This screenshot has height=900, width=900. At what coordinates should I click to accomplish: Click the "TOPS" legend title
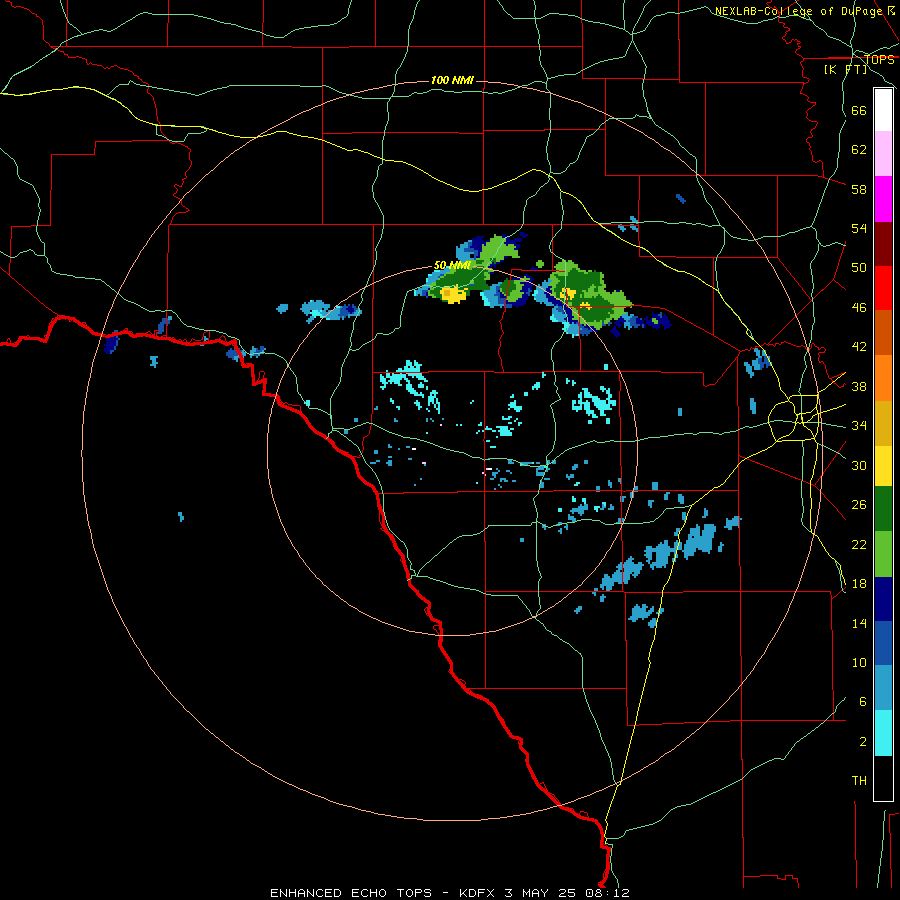[879, 60]
